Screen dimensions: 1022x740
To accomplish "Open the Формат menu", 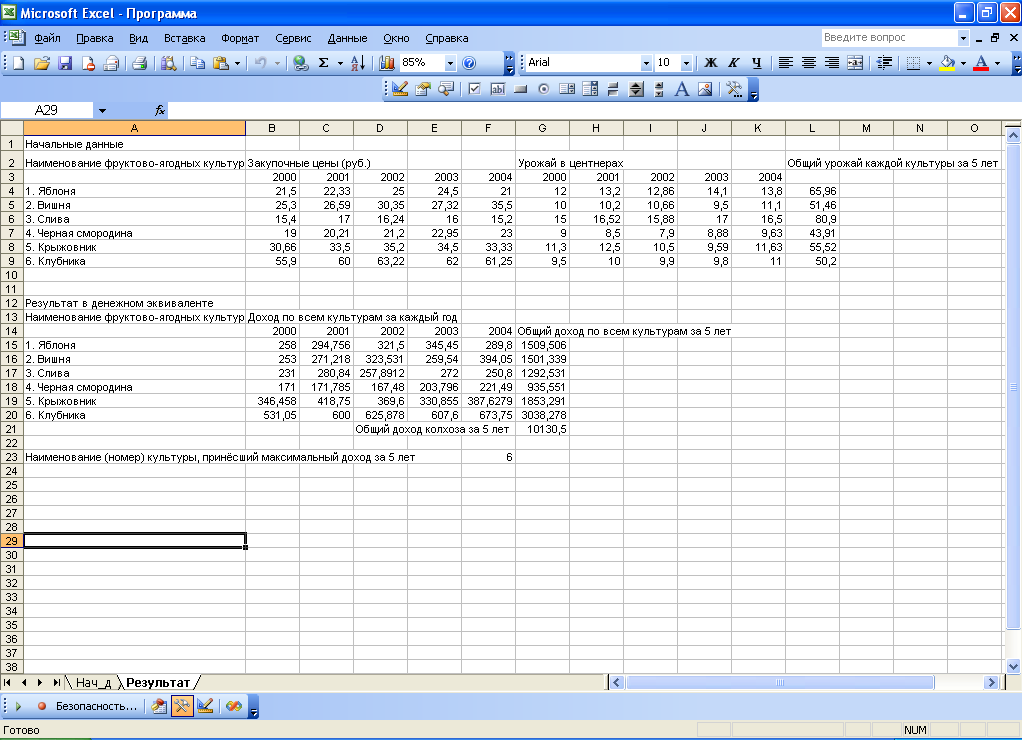I will pos(240,38).
